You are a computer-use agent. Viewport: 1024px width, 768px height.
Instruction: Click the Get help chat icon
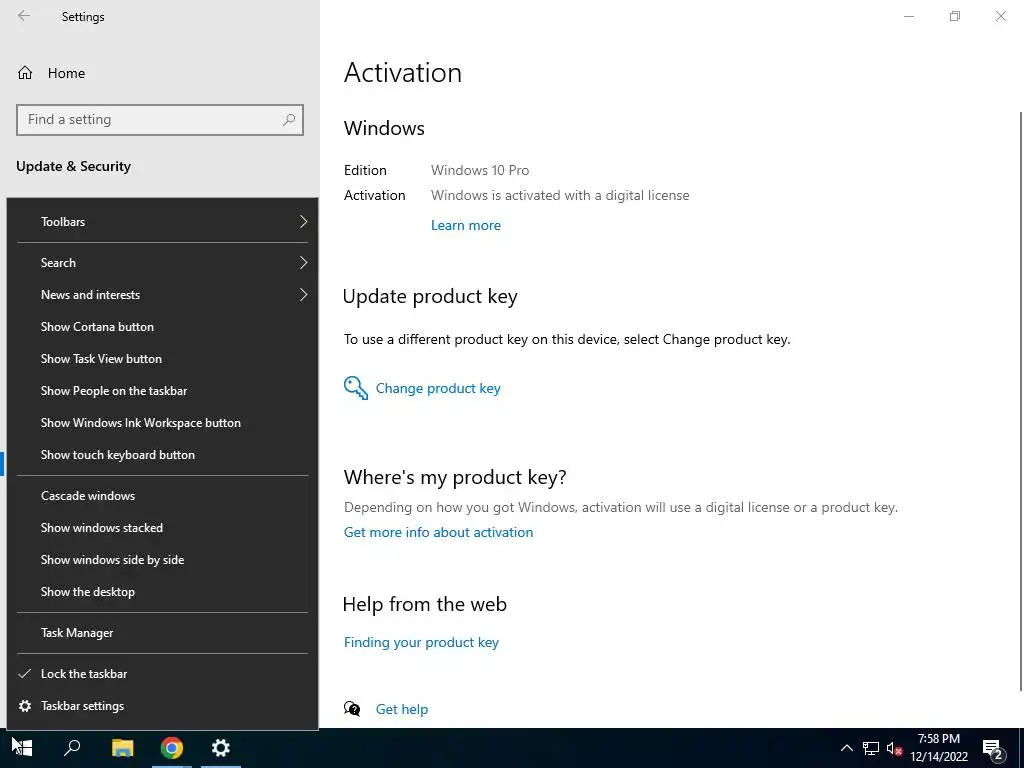(352, 709)
